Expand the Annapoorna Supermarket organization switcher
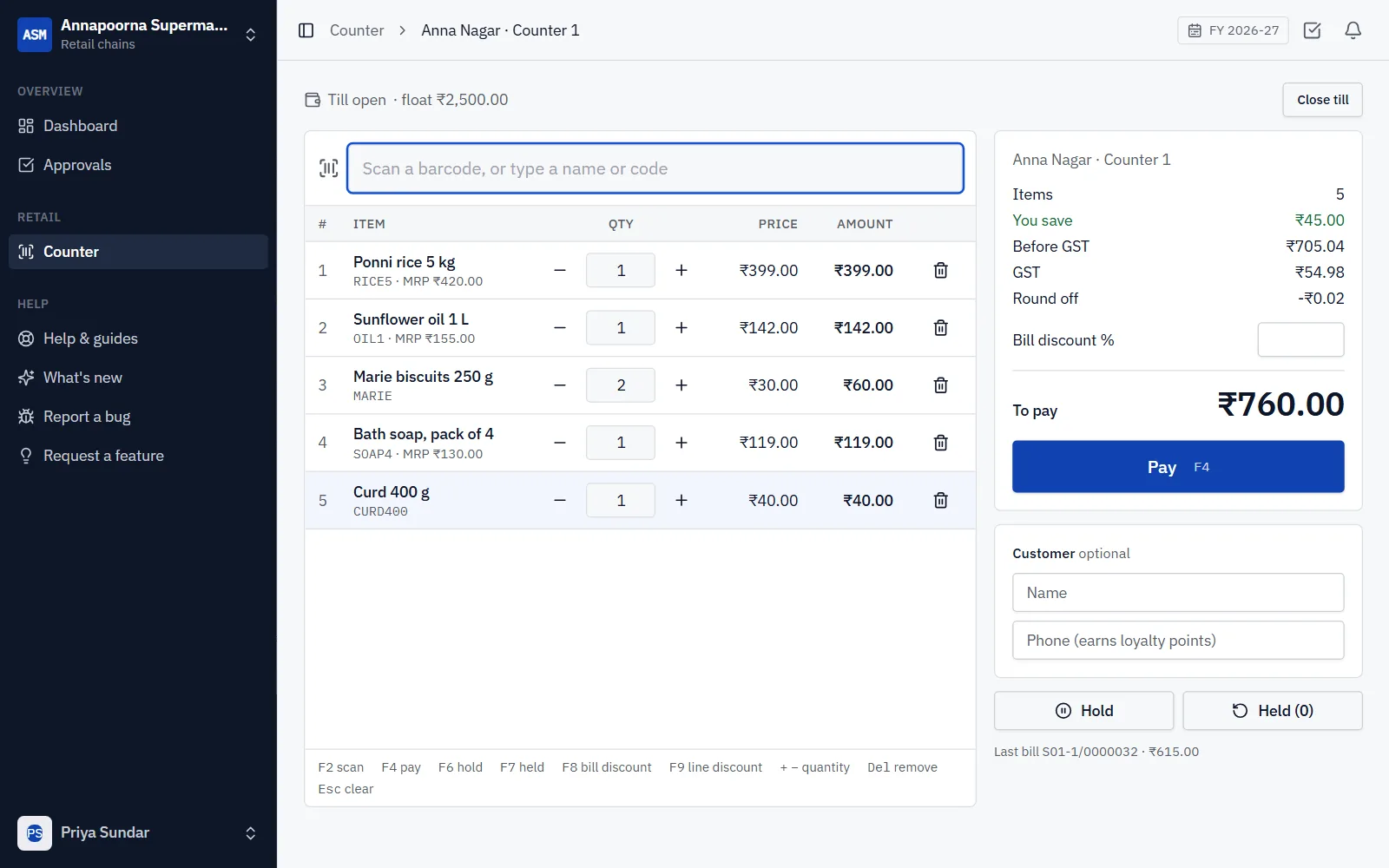Screen dimensions: 1389x868 138,35
